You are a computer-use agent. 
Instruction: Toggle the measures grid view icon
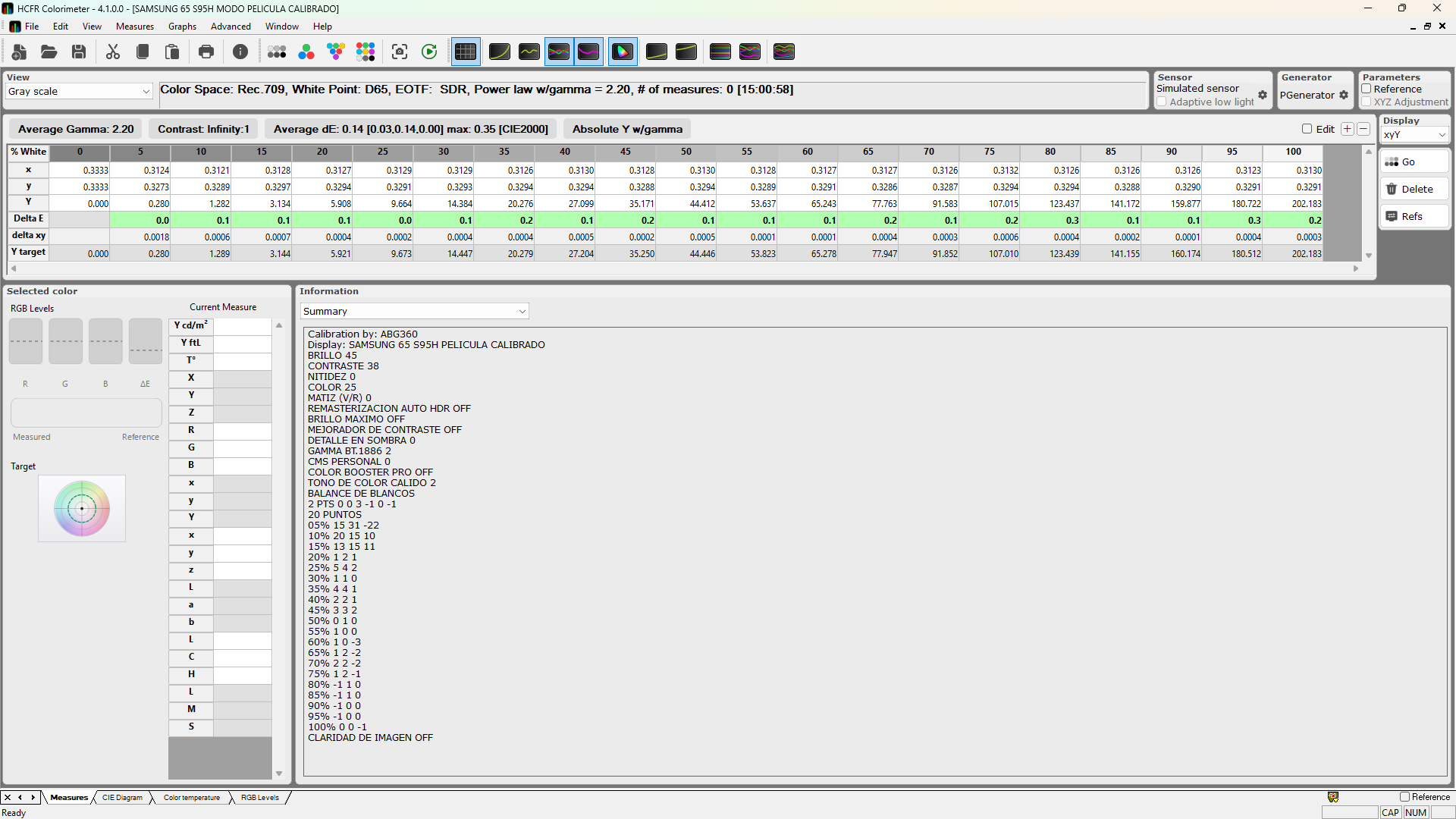click(466, 52)
